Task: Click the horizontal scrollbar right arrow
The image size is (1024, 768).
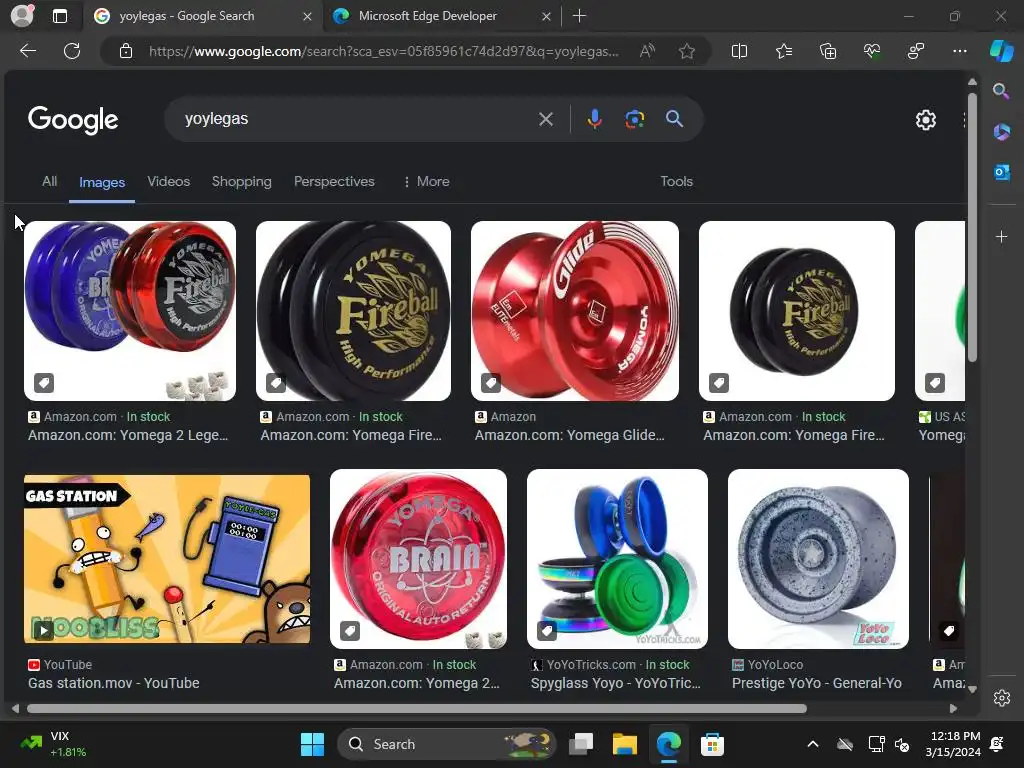Action: pyautogui.click(x=953, y=709)
